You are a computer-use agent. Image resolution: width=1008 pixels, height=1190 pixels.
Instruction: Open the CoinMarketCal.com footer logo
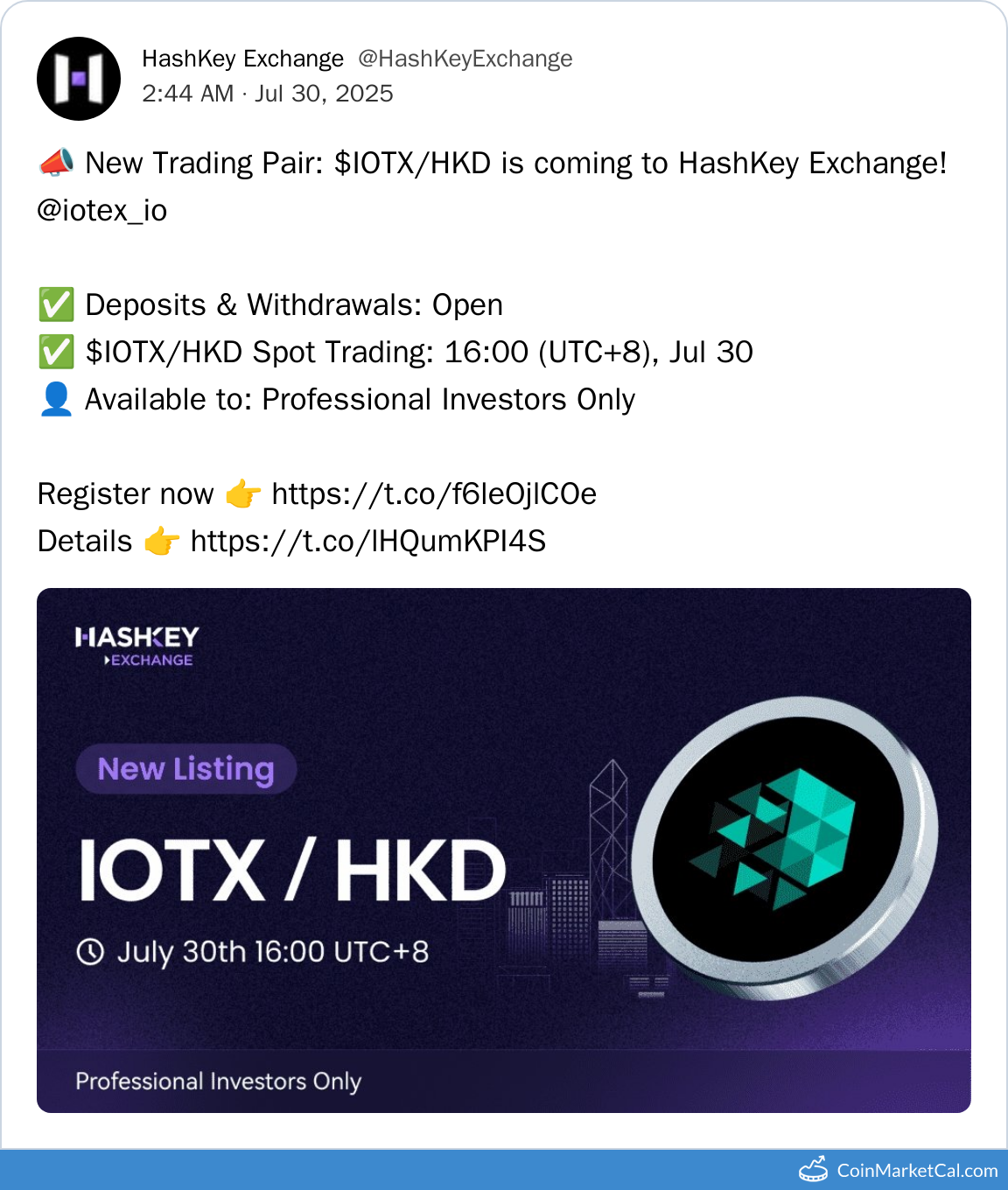point(899,1170)
